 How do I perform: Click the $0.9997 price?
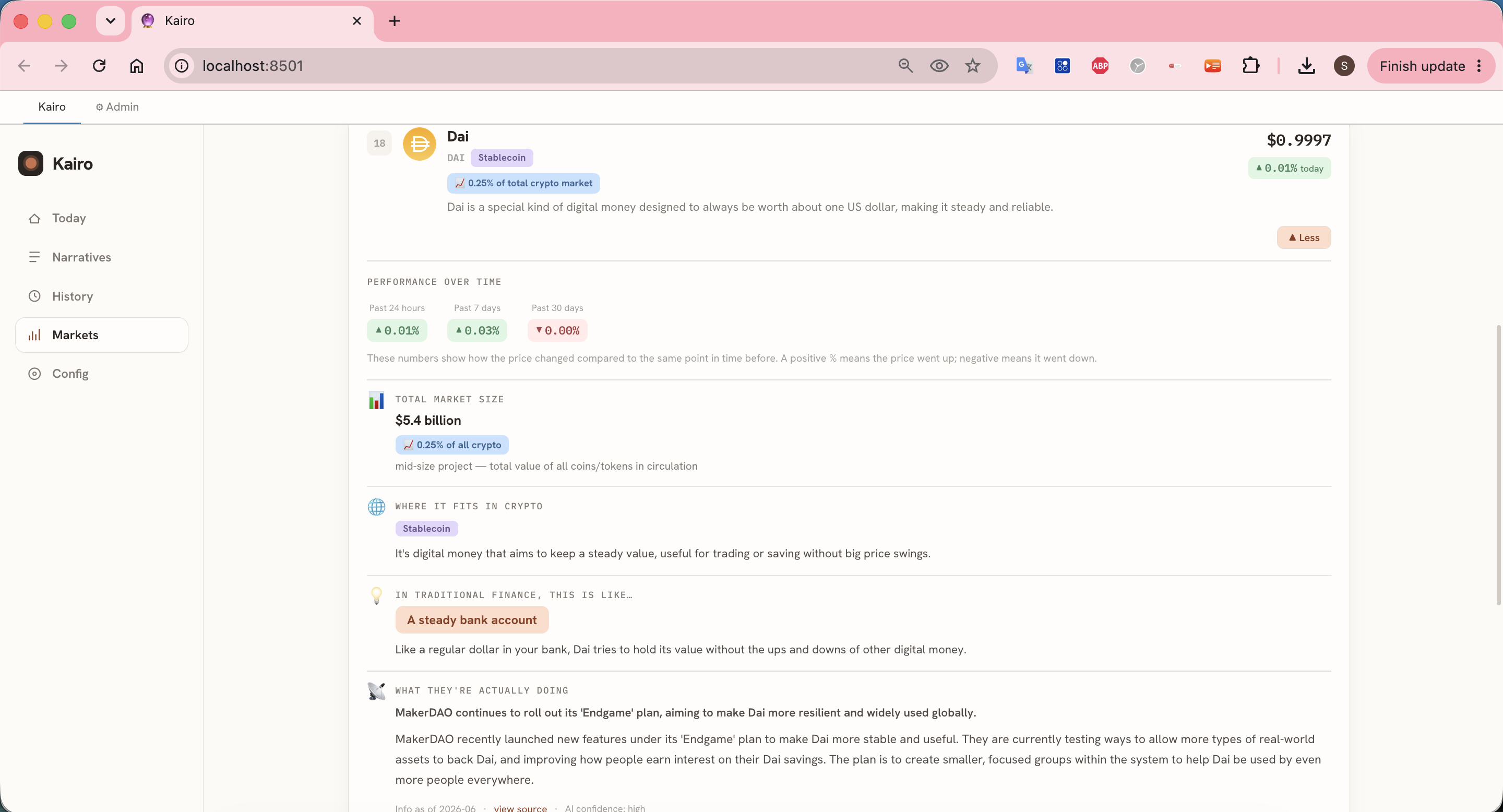coord(1299,140)
